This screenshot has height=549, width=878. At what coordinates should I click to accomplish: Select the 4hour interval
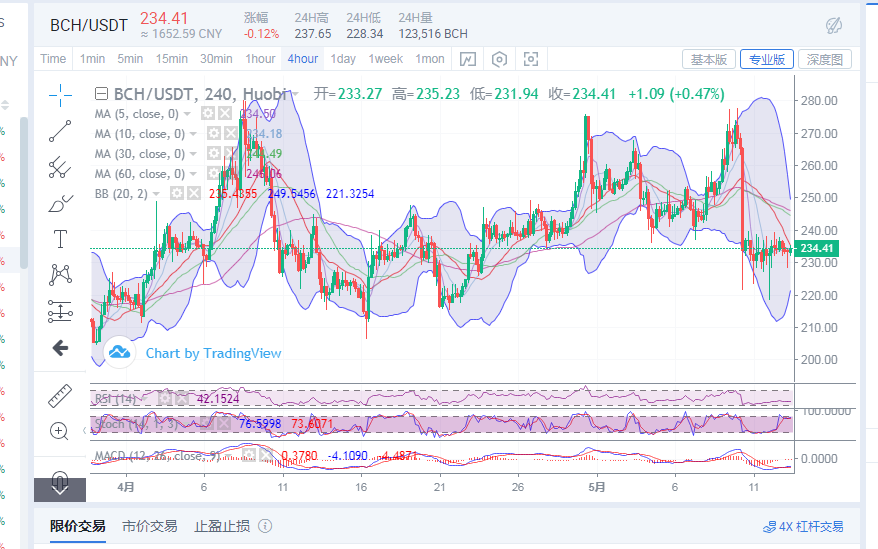pyautogui.click(x=302, y=59)
